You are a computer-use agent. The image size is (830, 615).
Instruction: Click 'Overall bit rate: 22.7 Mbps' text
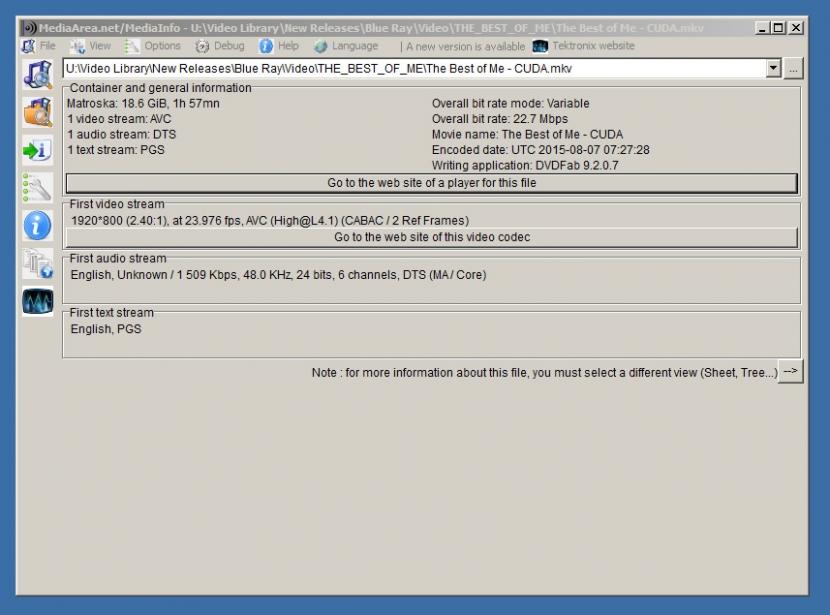pos(500,119)
